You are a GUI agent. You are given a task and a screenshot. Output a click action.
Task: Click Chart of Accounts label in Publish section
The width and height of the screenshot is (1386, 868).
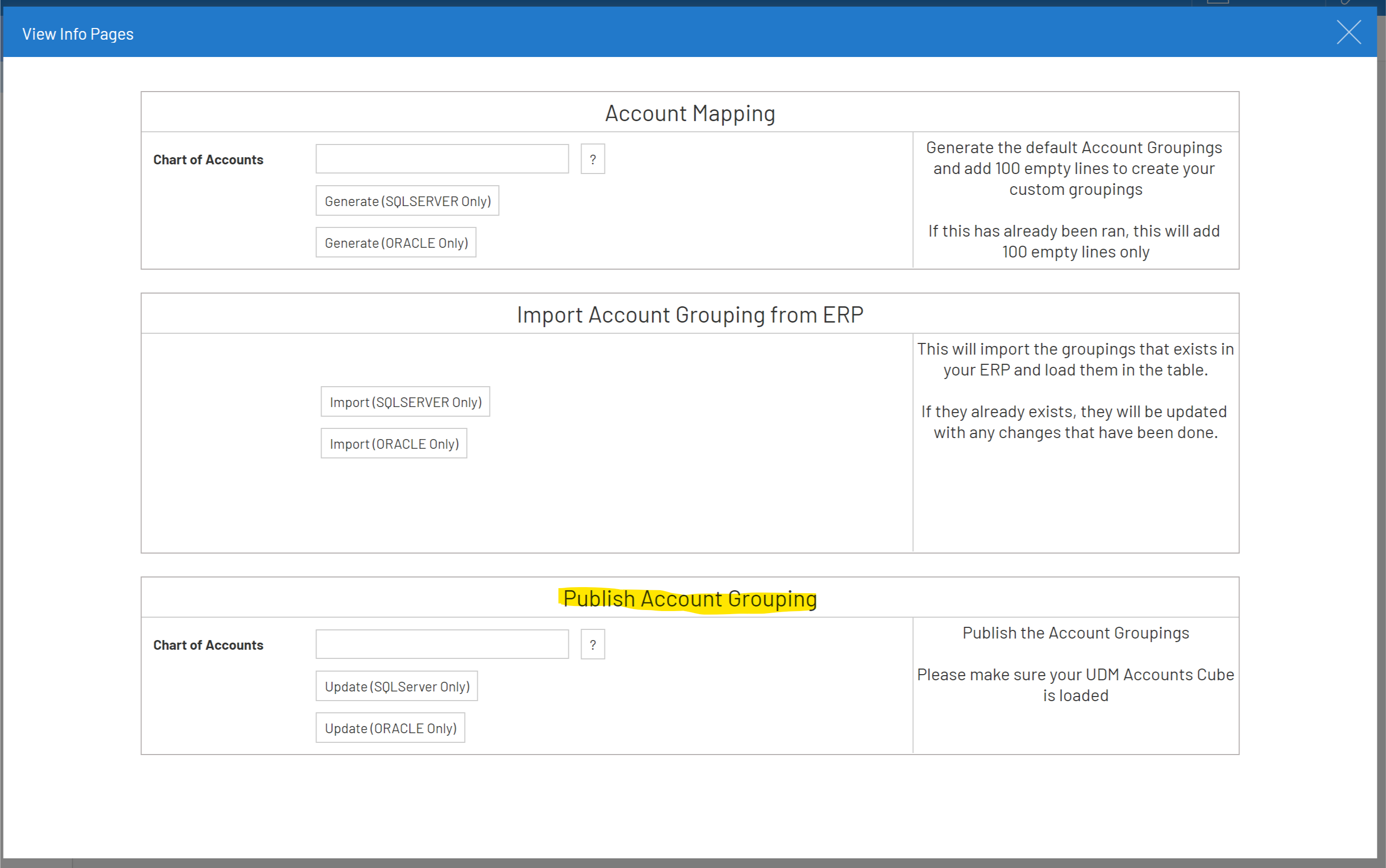208,645
